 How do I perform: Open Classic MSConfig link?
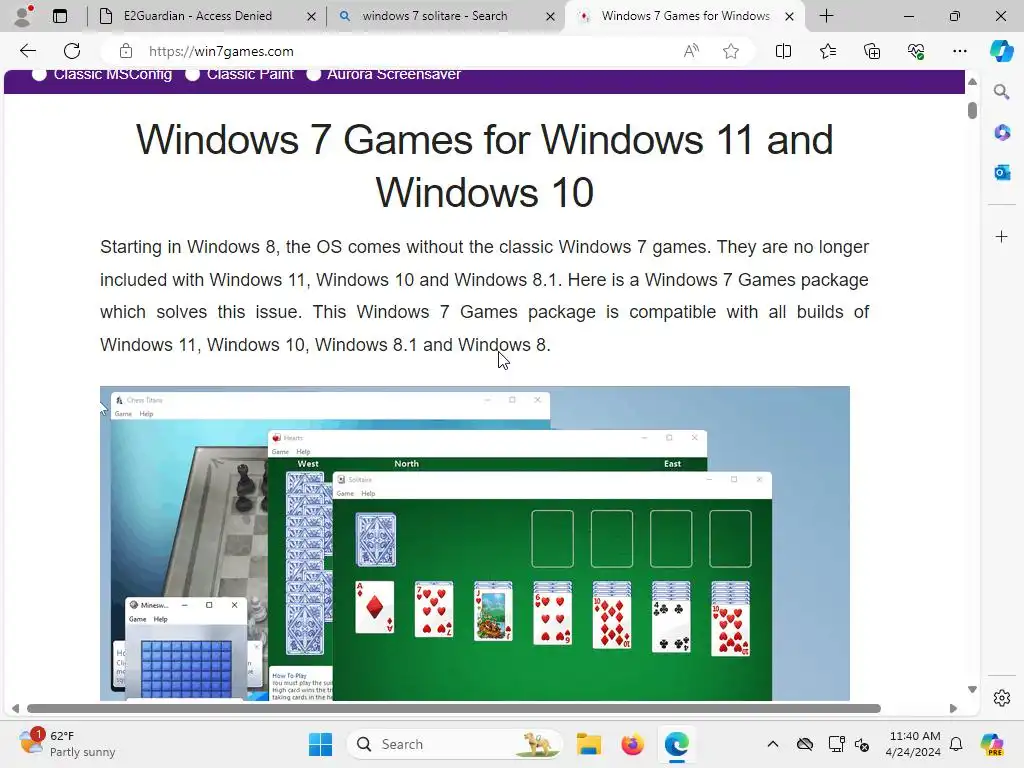coord(112,74)
